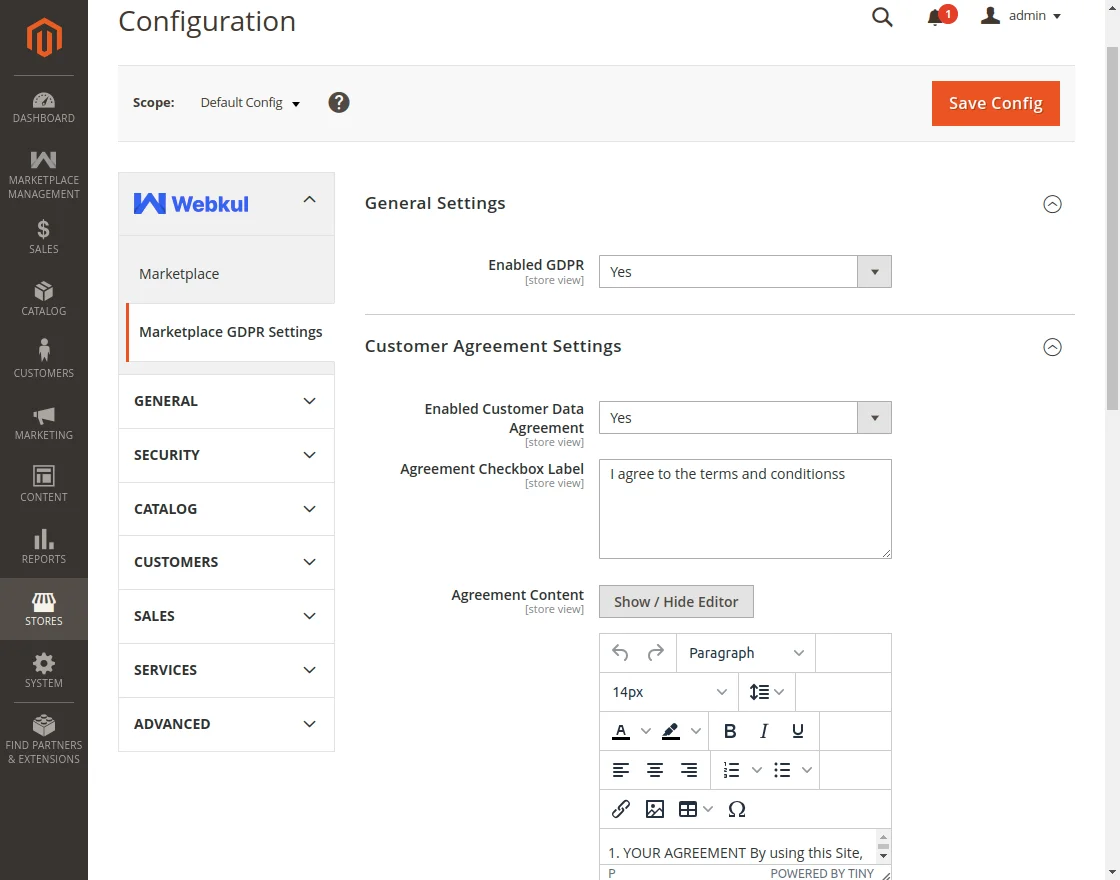Insert a special character via the omega icon
The image size is (1120, 880).
tap(737, 809)
